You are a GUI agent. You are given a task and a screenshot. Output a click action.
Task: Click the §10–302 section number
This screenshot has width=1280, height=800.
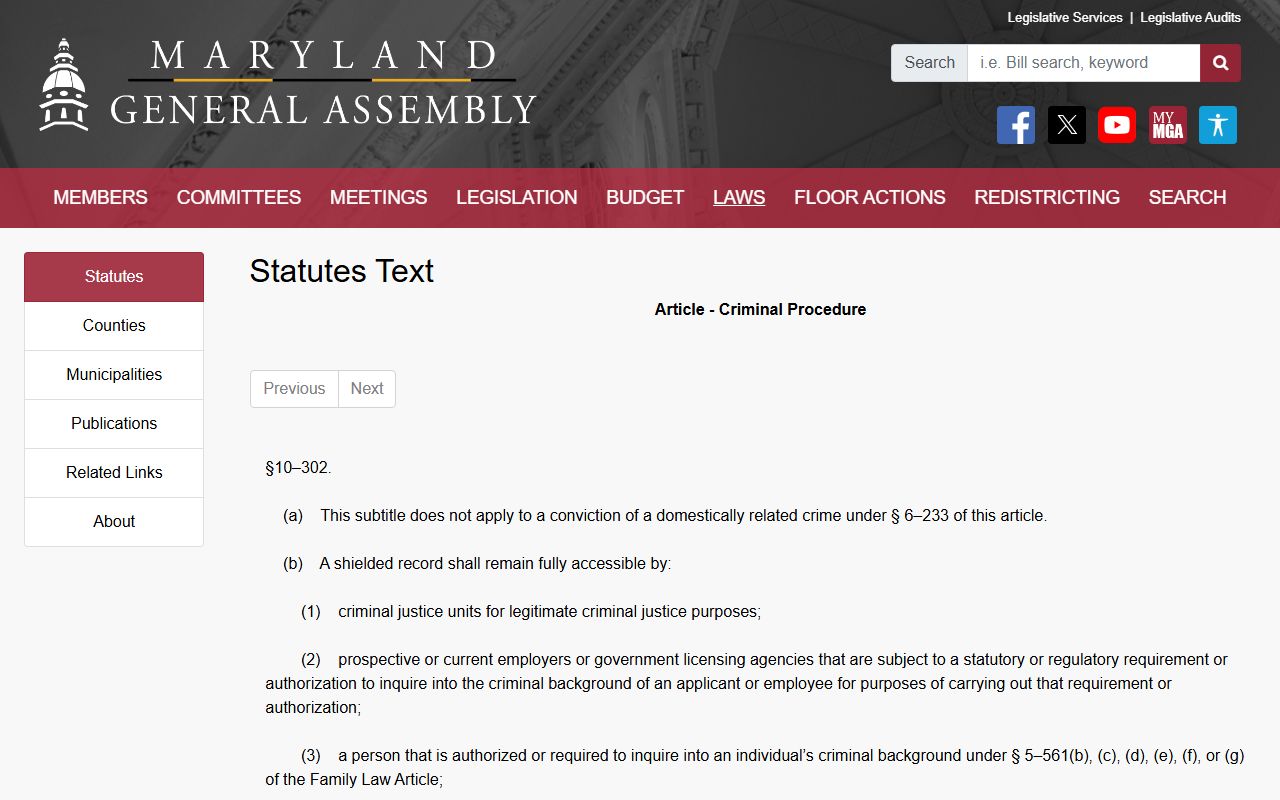[298, 468]
